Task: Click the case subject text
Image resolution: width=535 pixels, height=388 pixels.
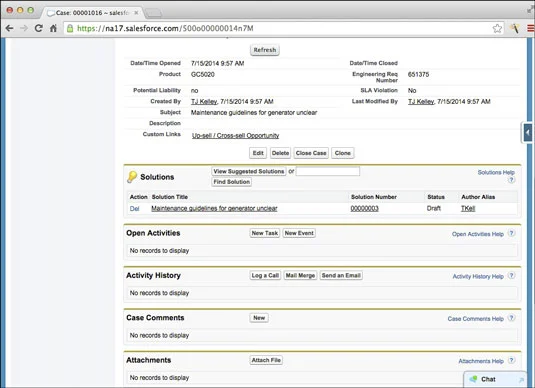Action: pos(254,113)
